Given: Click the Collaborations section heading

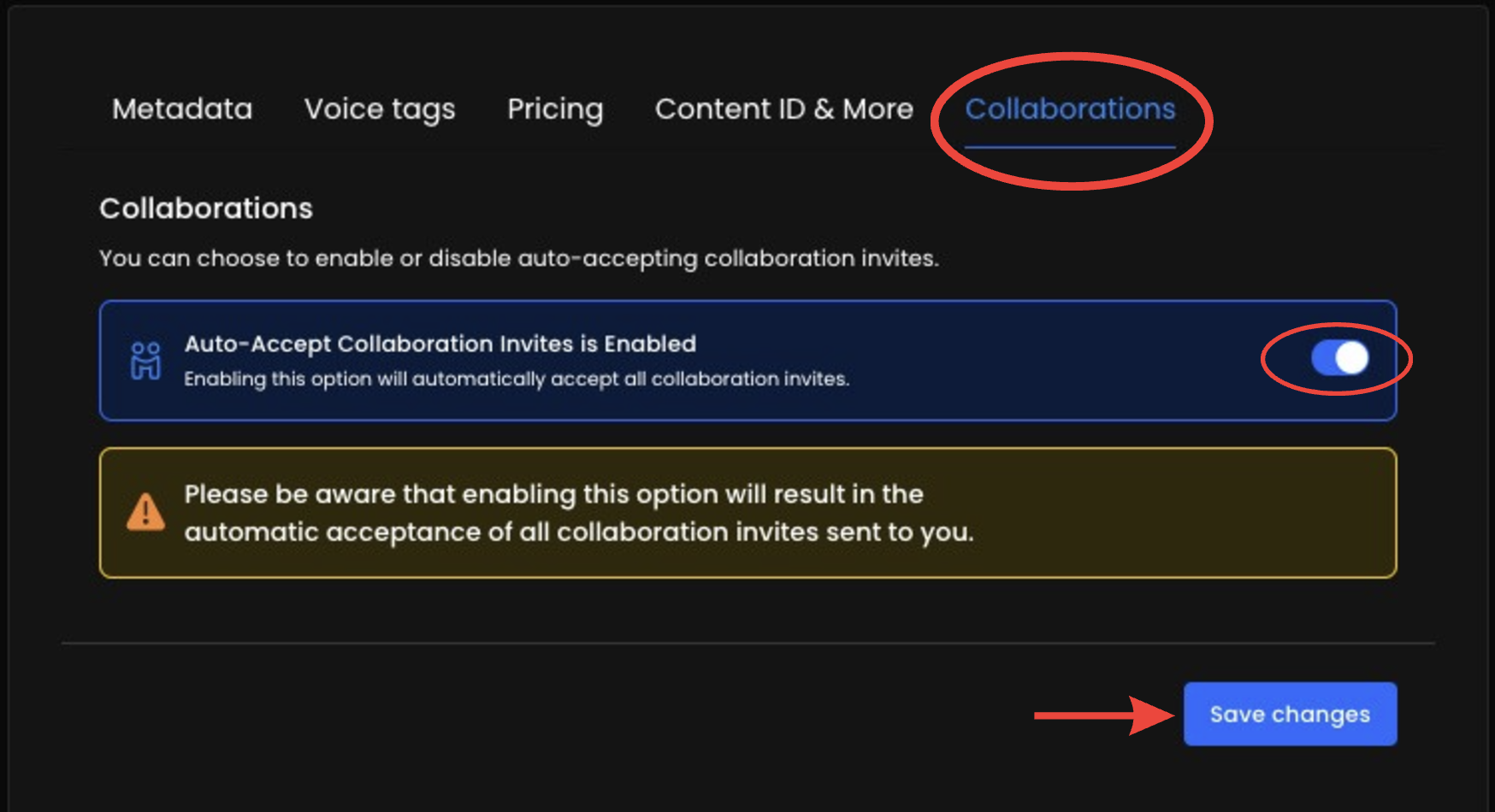Looking at the screenshot, I should 206,209.
